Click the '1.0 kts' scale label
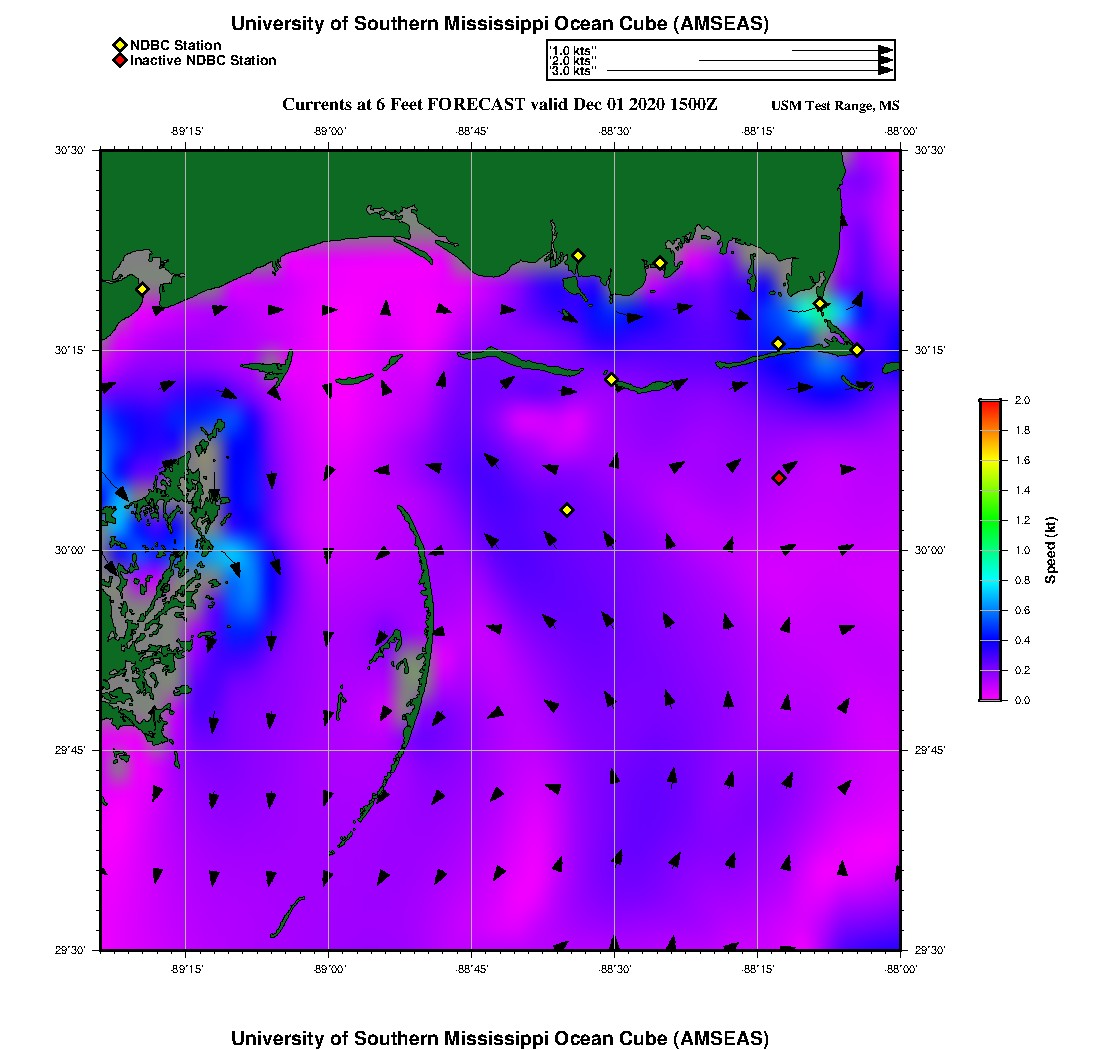1100x1050 pixels. (573, 50)
